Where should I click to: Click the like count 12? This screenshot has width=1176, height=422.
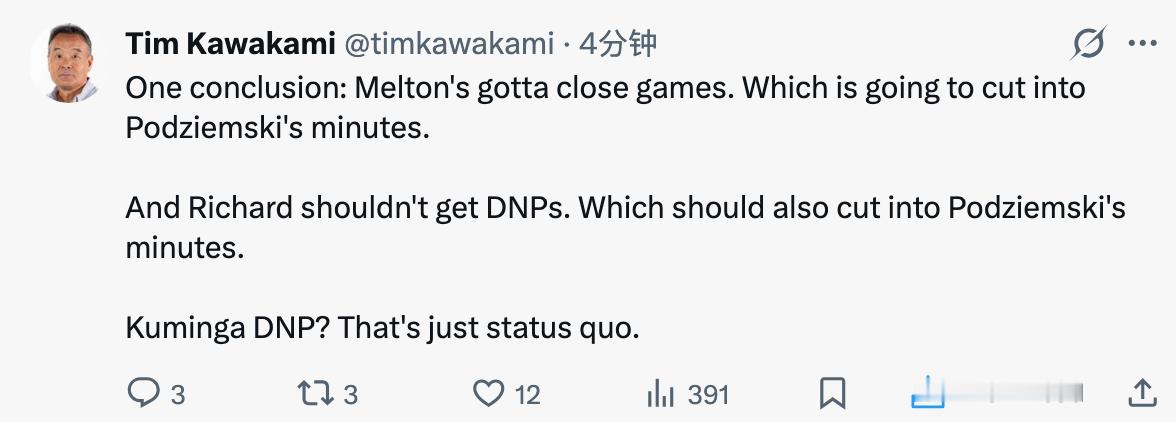point(527,395)
